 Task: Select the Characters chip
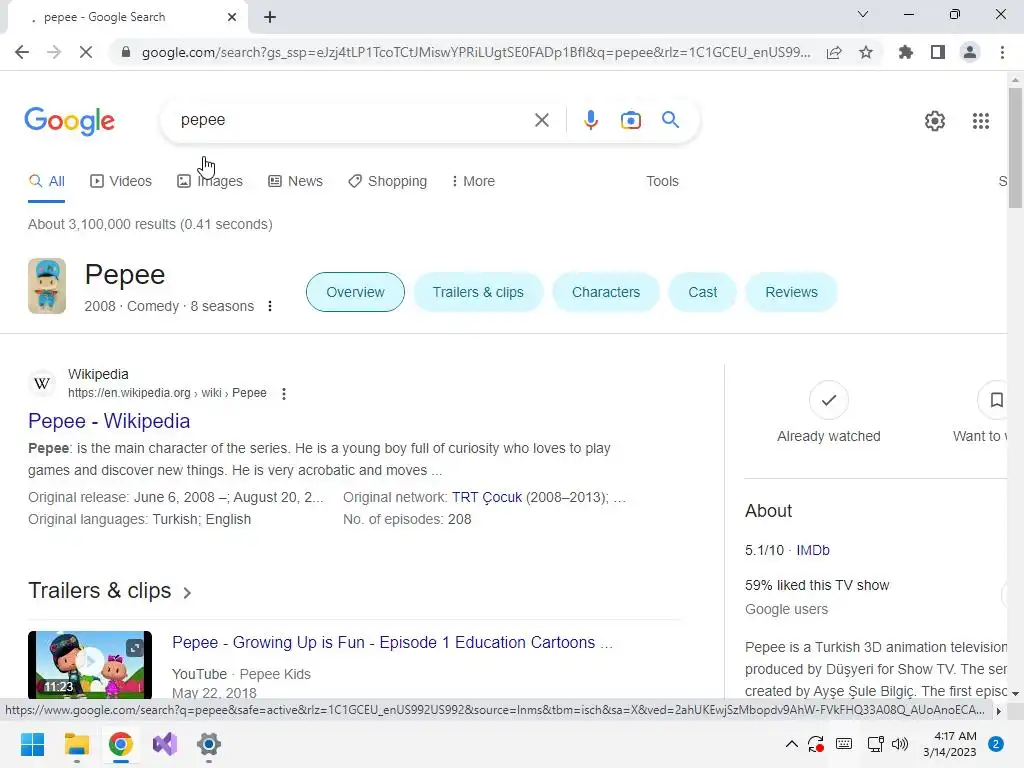tap(606, 292)
